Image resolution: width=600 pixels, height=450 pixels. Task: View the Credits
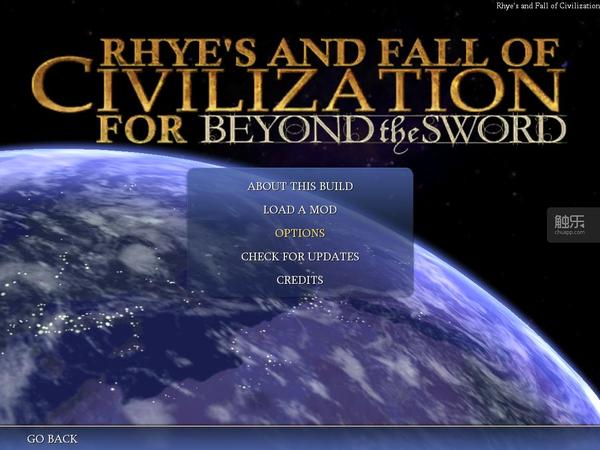tap(300, 280)
